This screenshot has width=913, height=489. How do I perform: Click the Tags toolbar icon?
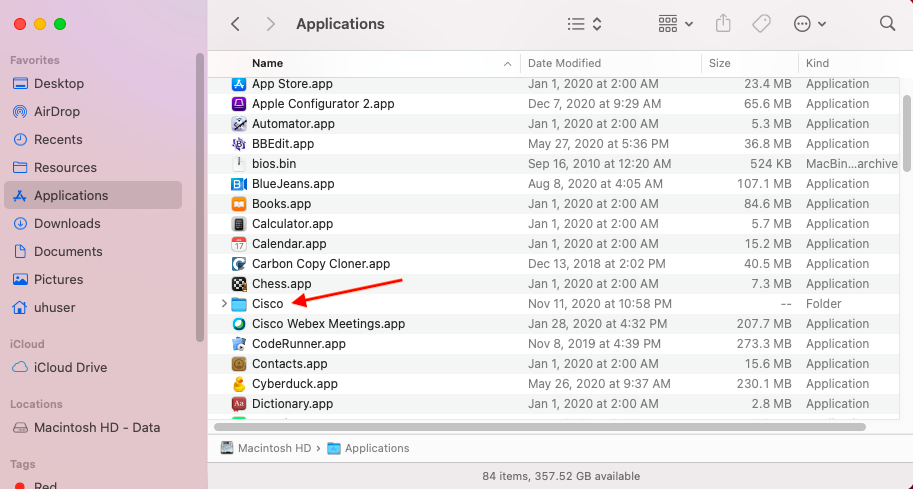761,24
